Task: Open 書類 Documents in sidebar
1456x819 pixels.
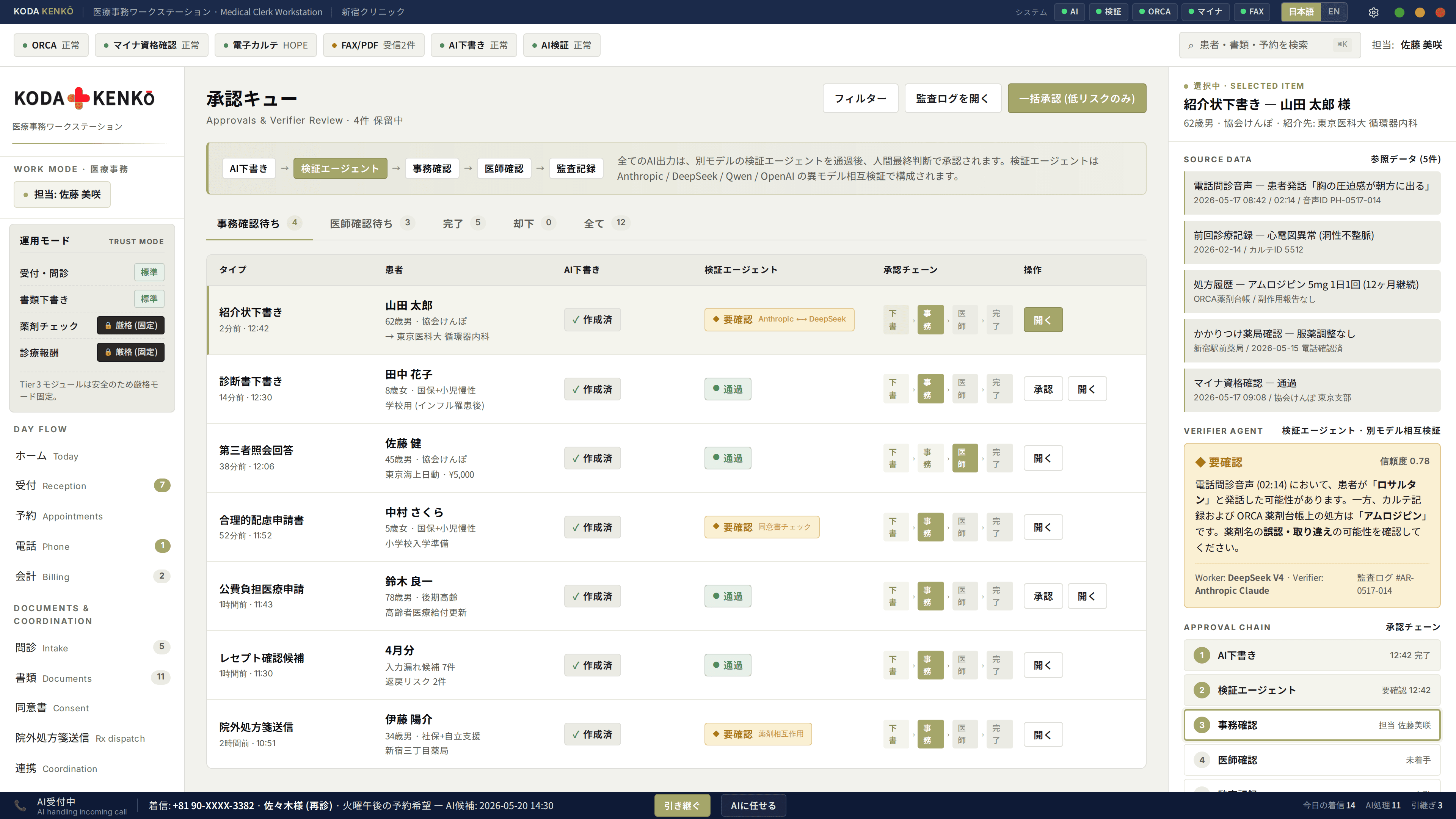Action: (92, 678)
